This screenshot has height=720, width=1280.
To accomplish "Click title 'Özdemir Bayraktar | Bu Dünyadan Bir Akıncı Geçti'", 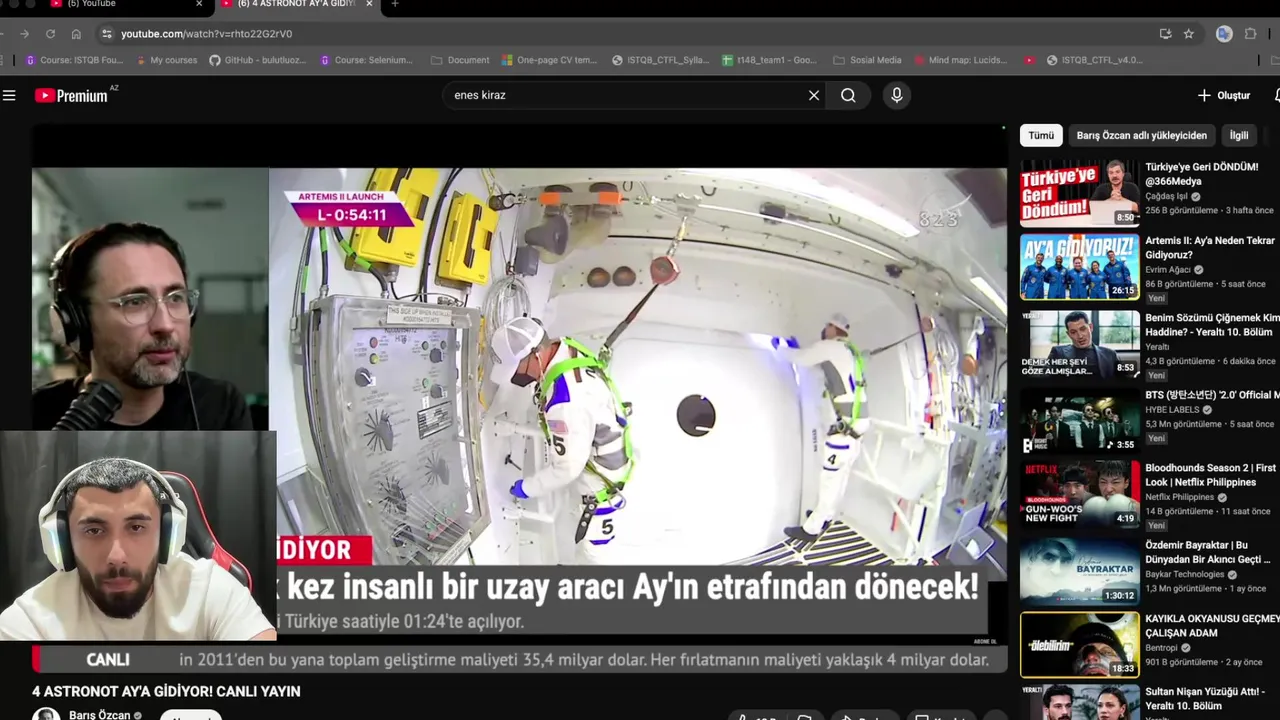I will click(1208, 552).
